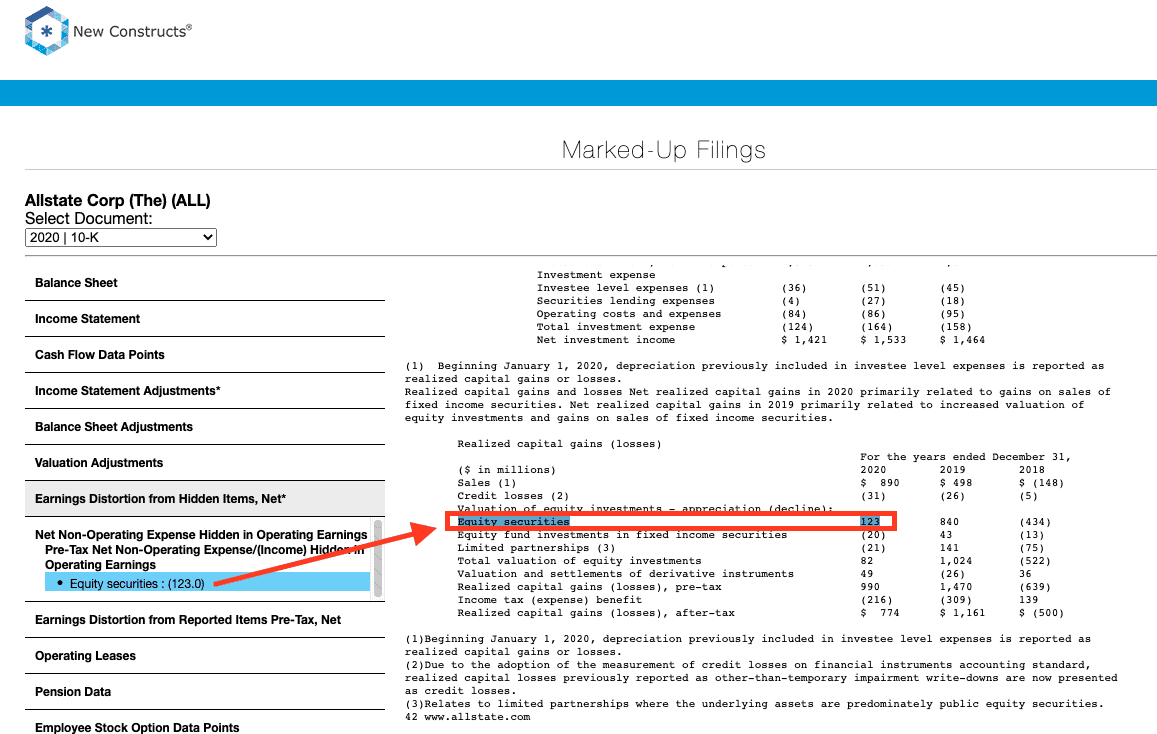Screen dimensions: 1157x734
Task: Click Securities lending expenses row label
Action: [626, 301]
